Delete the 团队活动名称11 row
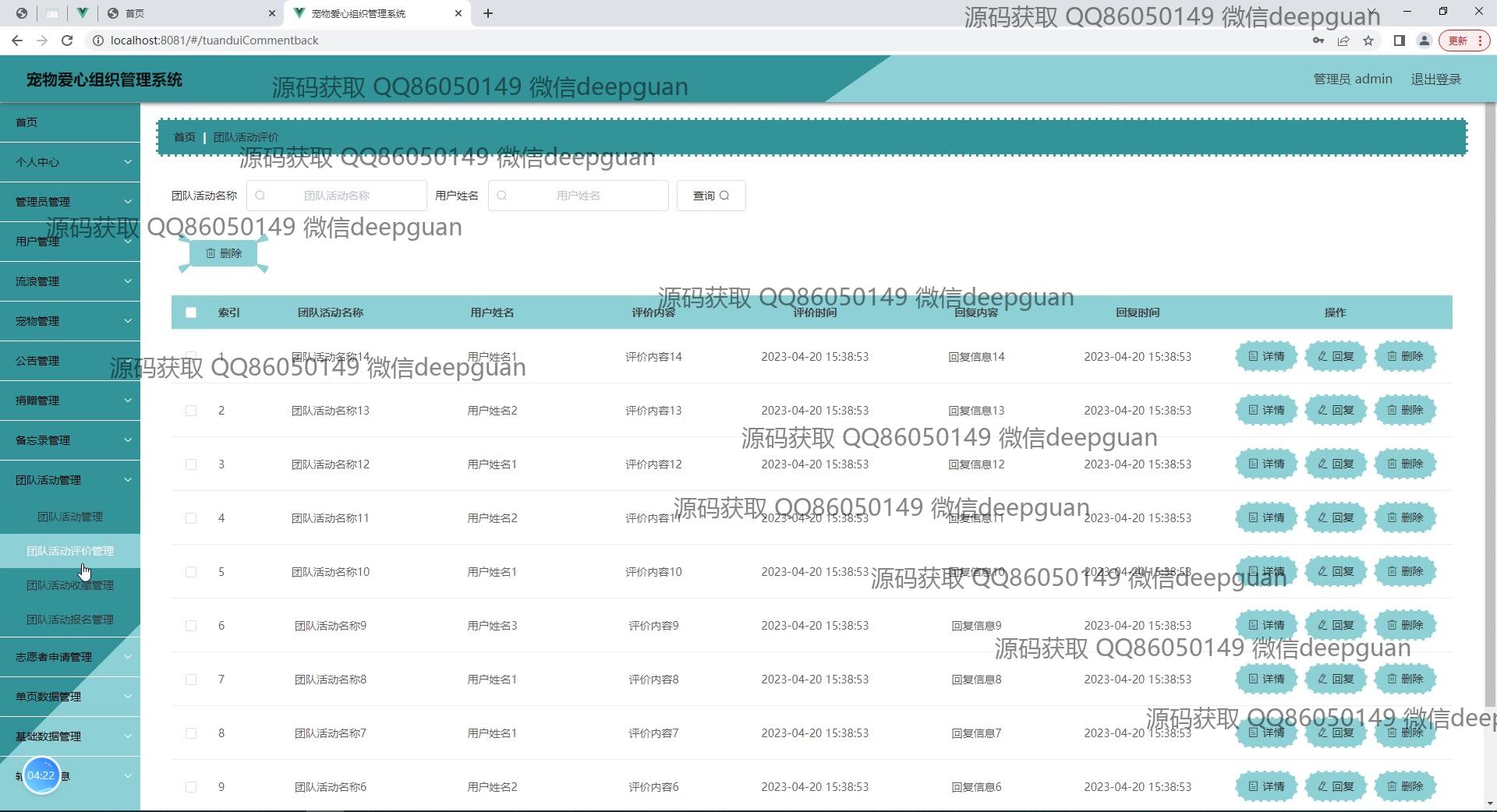The height and width of the screenshot is (812, 1497). [x=1405, y=517]
